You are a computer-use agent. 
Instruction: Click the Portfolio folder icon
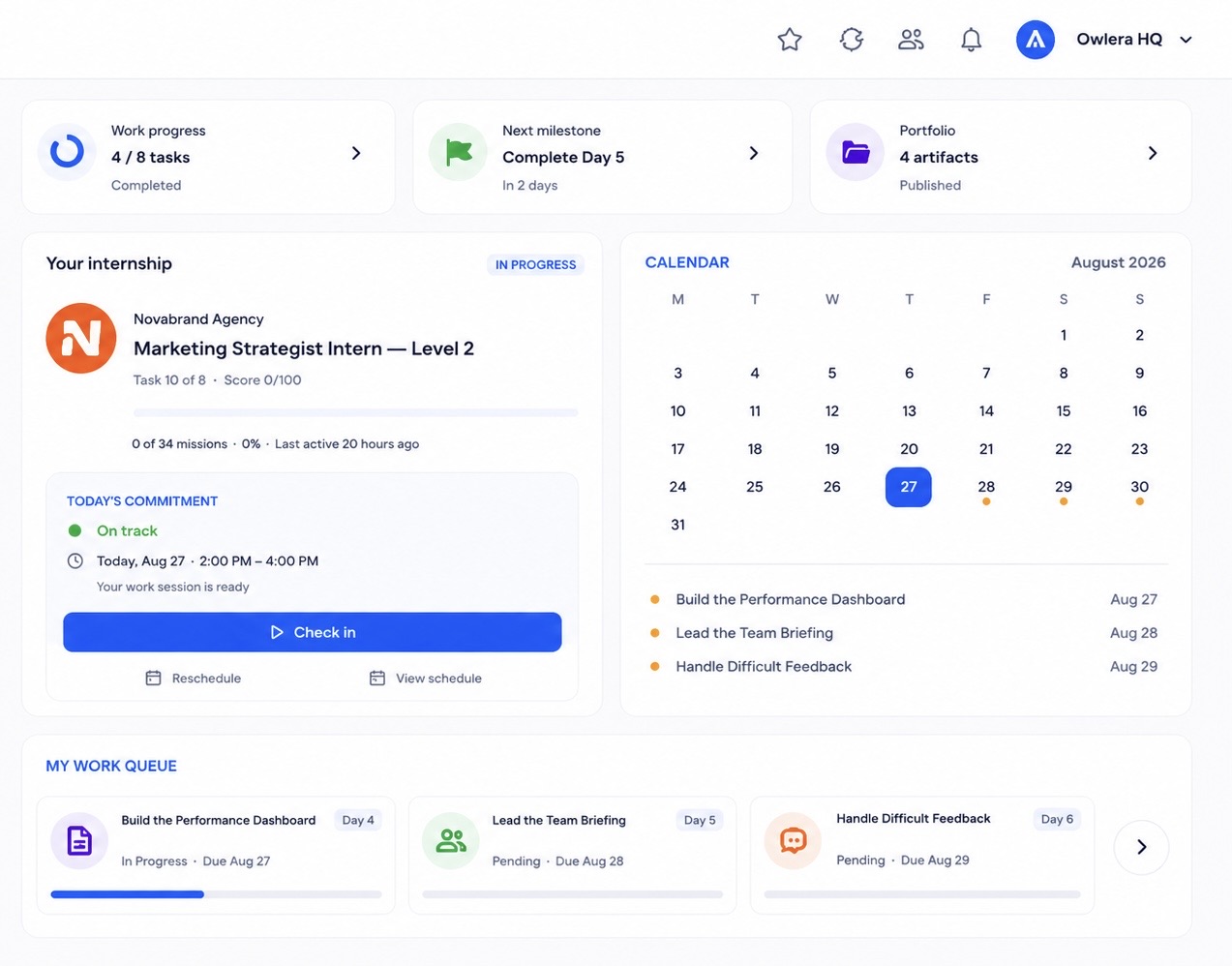coord(856,152)
